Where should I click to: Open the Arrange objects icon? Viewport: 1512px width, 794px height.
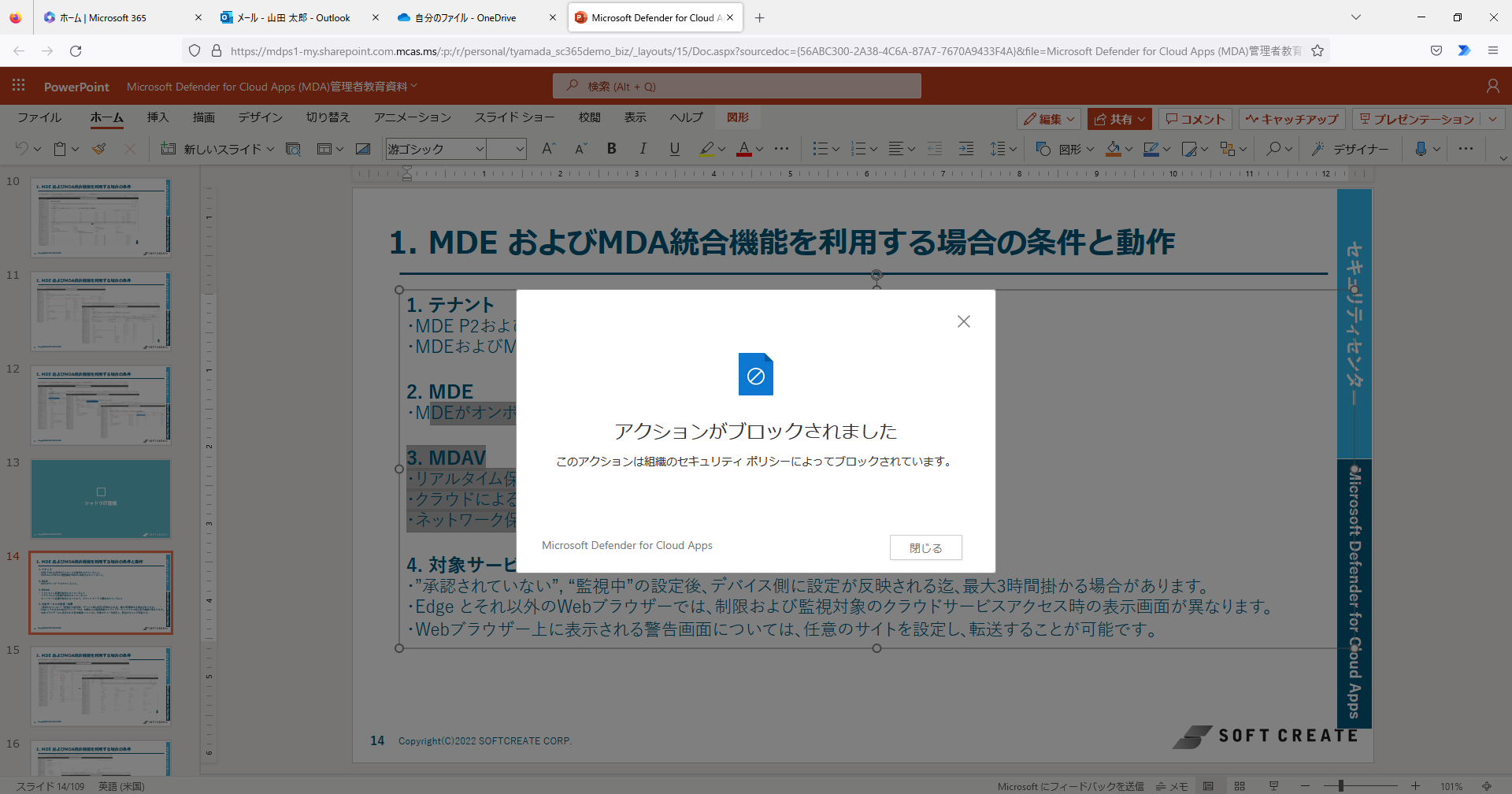tap(1227, 149)
